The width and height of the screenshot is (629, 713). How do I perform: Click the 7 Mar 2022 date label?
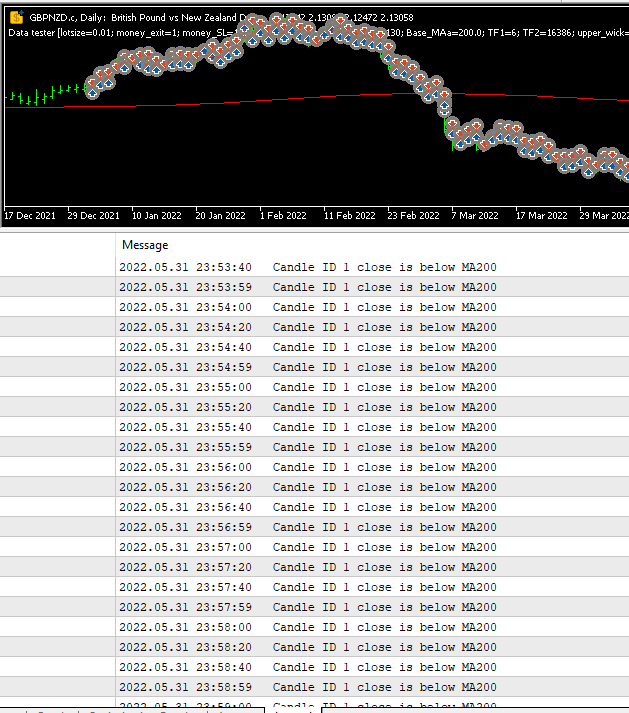pyautogui.click(x=475, y=216)
